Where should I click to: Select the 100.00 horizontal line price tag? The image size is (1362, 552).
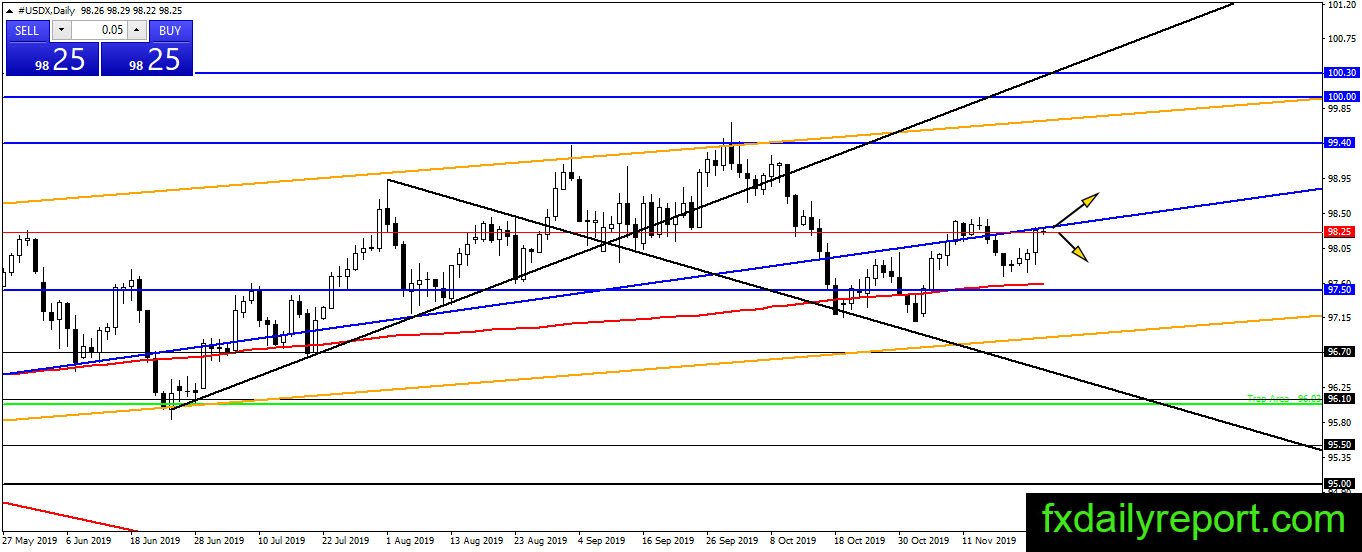point(1341,96)
